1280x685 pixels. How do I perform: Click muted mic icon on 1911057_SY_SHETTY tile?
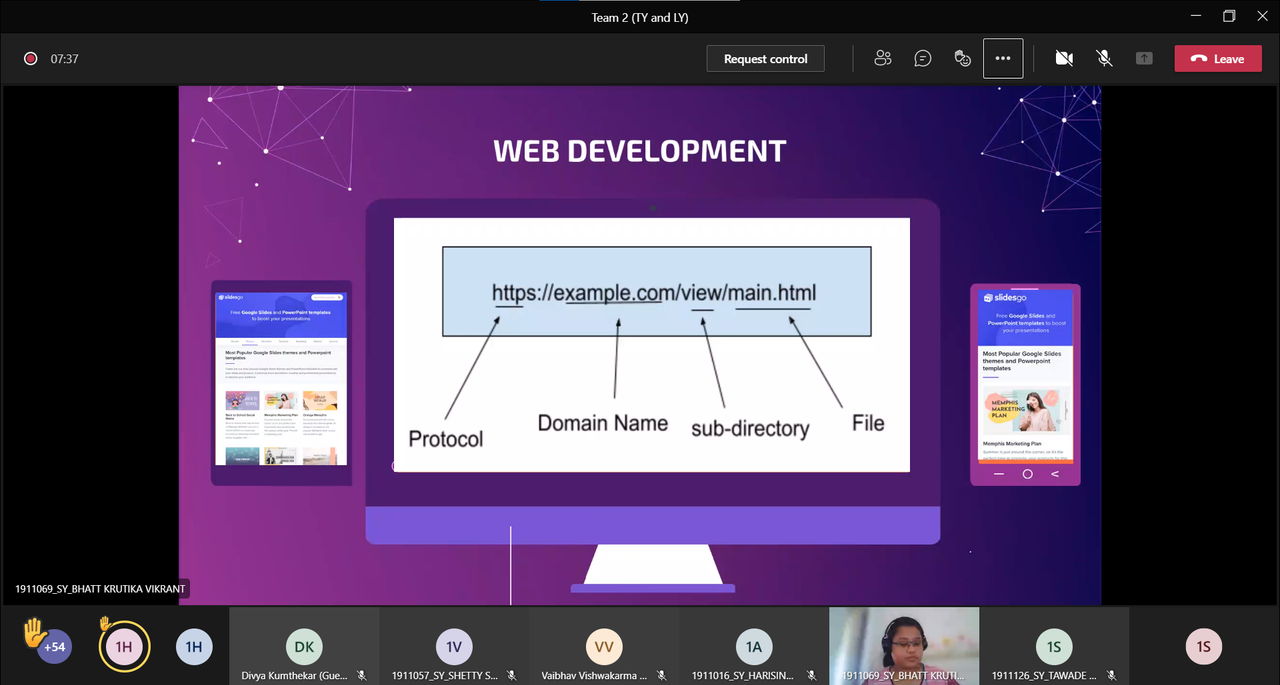pyautogui.click(x=511, y=676)
